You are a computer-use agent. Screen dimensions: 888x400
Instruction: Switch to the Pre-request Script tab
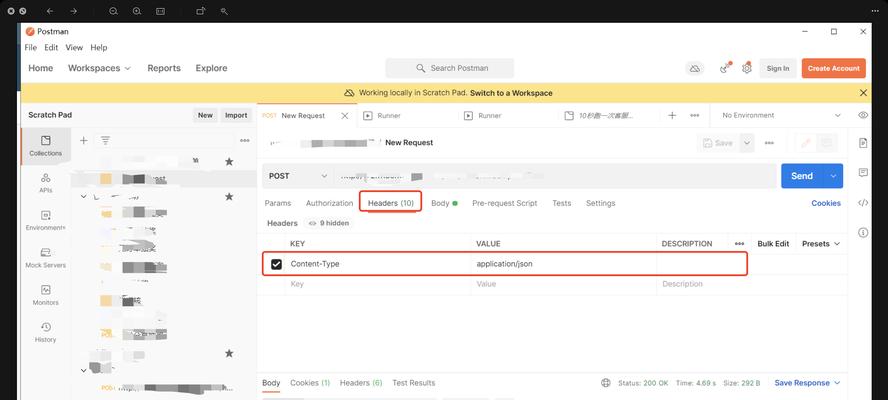tap(505, 203)
